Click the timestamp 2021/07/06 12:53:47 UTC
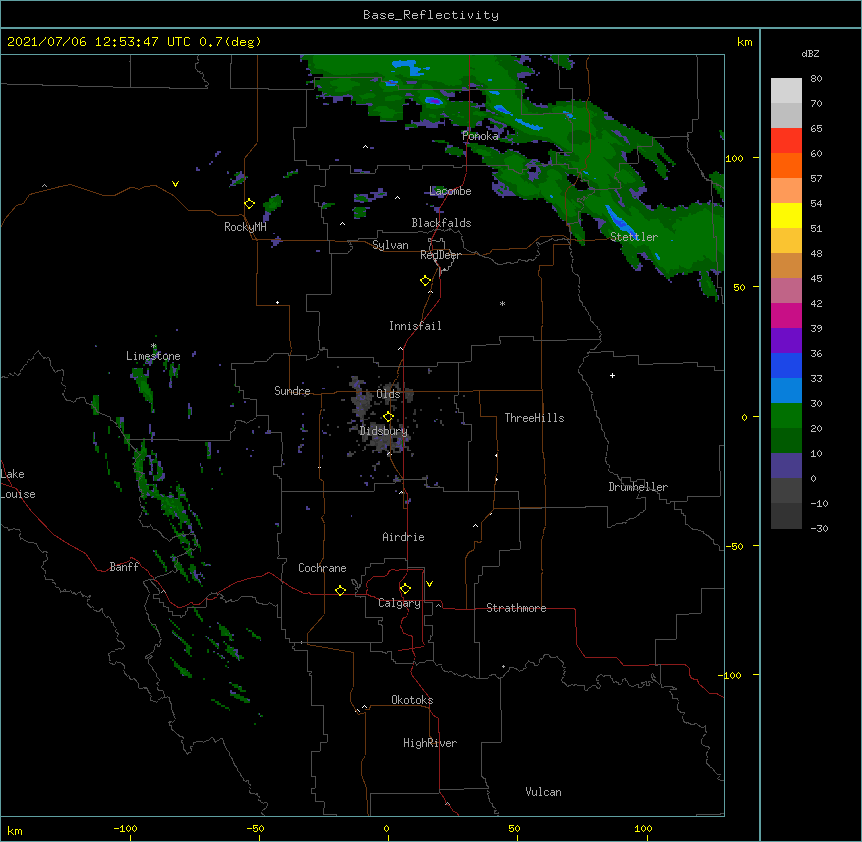Image resolution: width=862 pixels, height=842 pixels. (99, 42)
